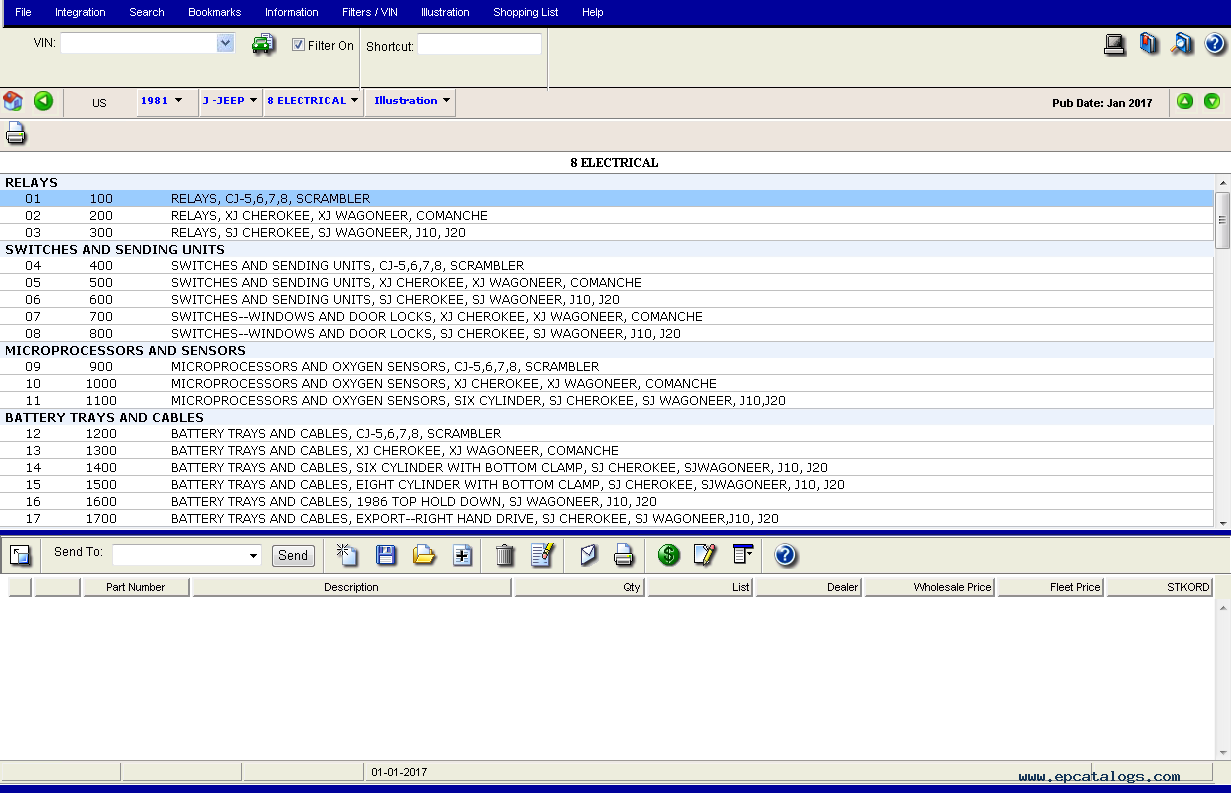
Task: Go to the home catalog icon
Action: point(13,101)
